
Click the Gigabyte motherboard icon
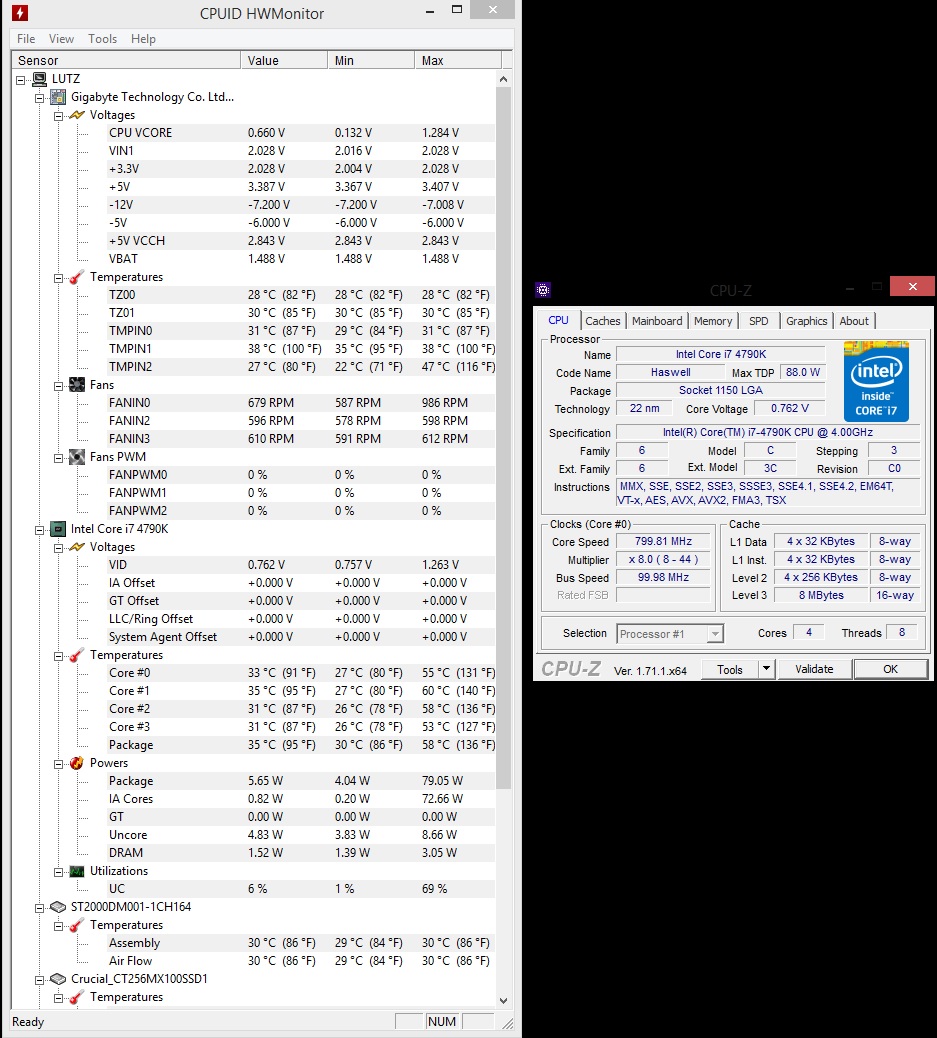58,97
